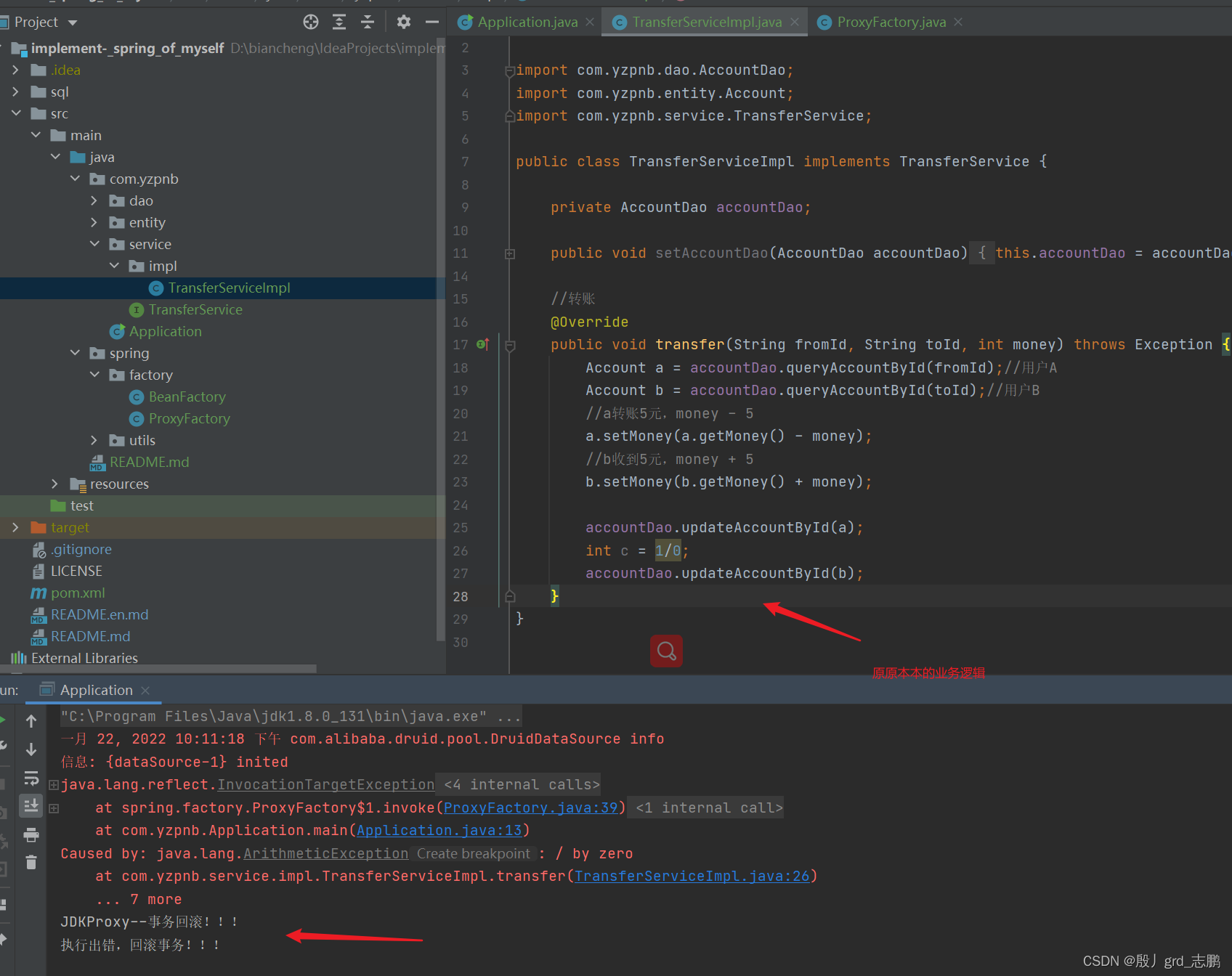The height and width of the screenshot is (976, 1232).
Task: Clear console with trash icon
Action: click(31, 862)
